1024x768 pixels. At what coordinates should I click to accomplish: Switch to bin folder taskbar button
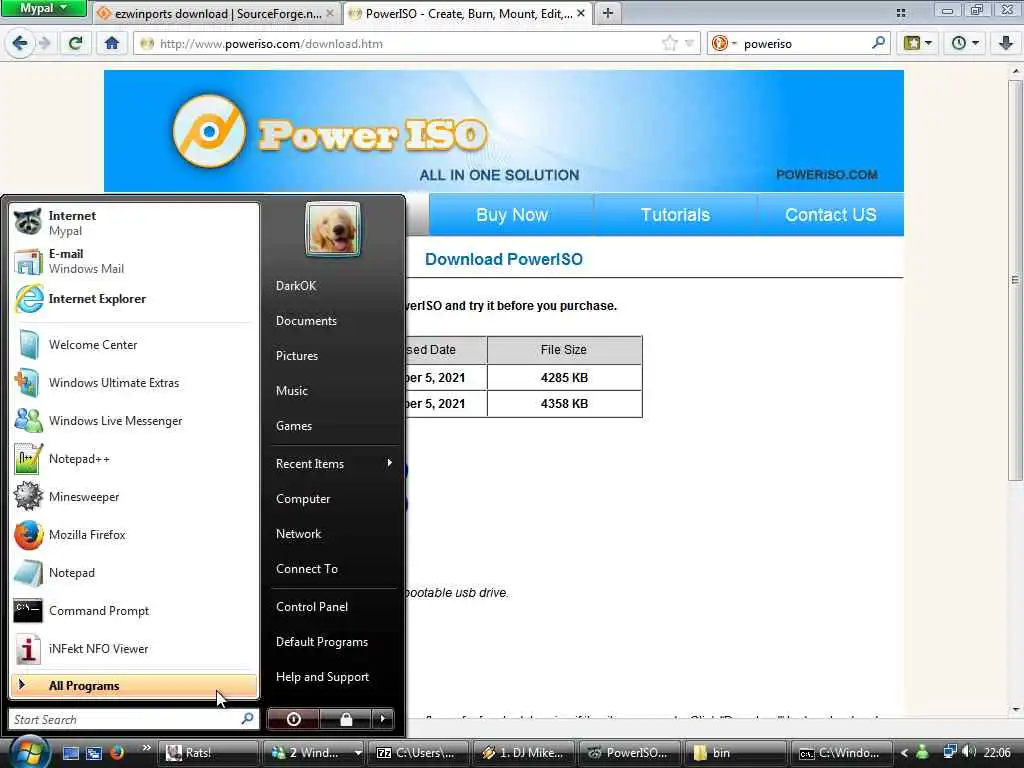click(735, 753)
